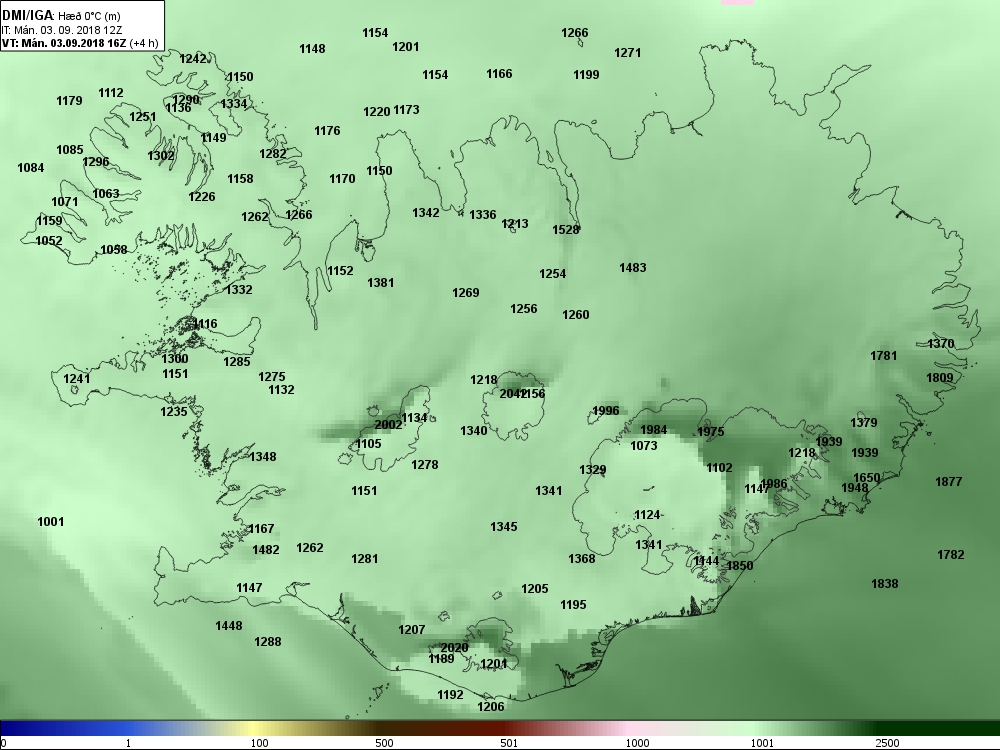Click the map value '1483'
1000x750 pixels.
(x=633, y=268)
